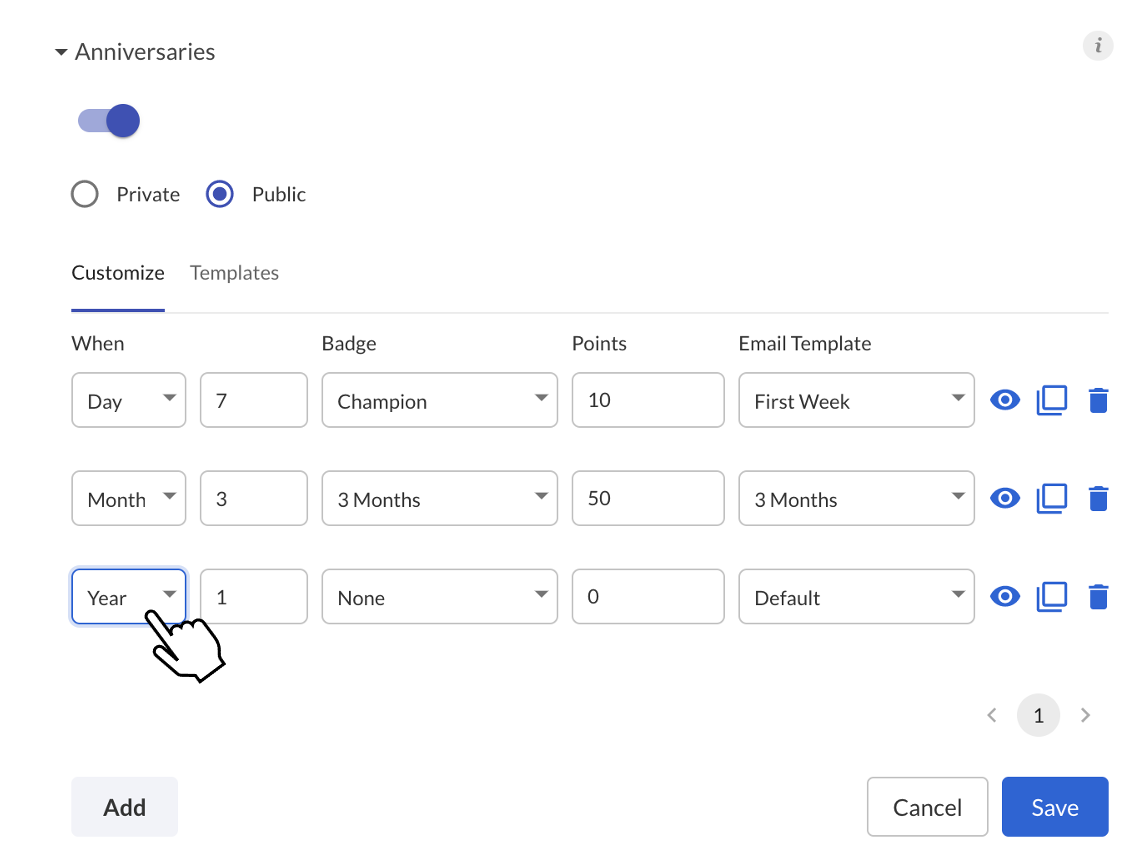Click the Add button
The width and height of the screenshot is (1148, 858).
click(124, 807)
